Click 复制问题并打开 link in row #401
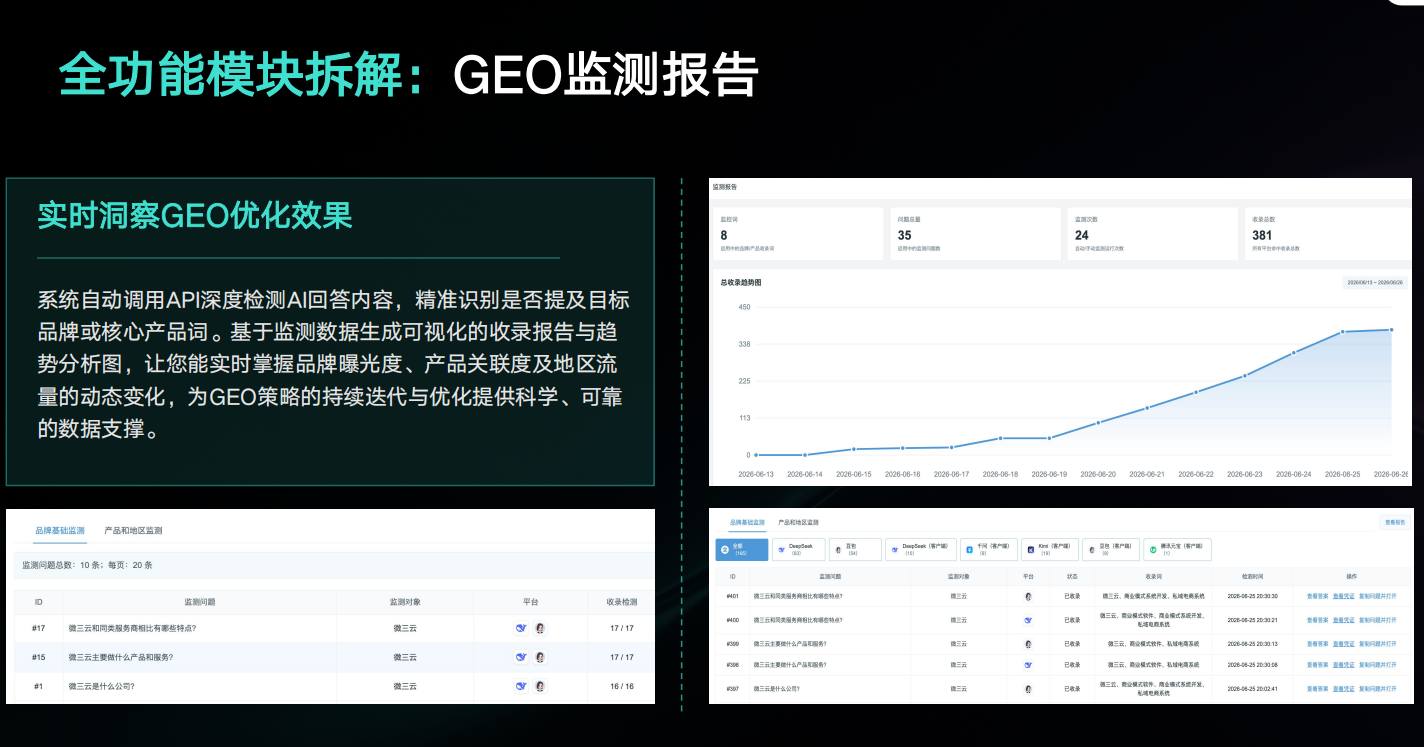 (1378, 596)
